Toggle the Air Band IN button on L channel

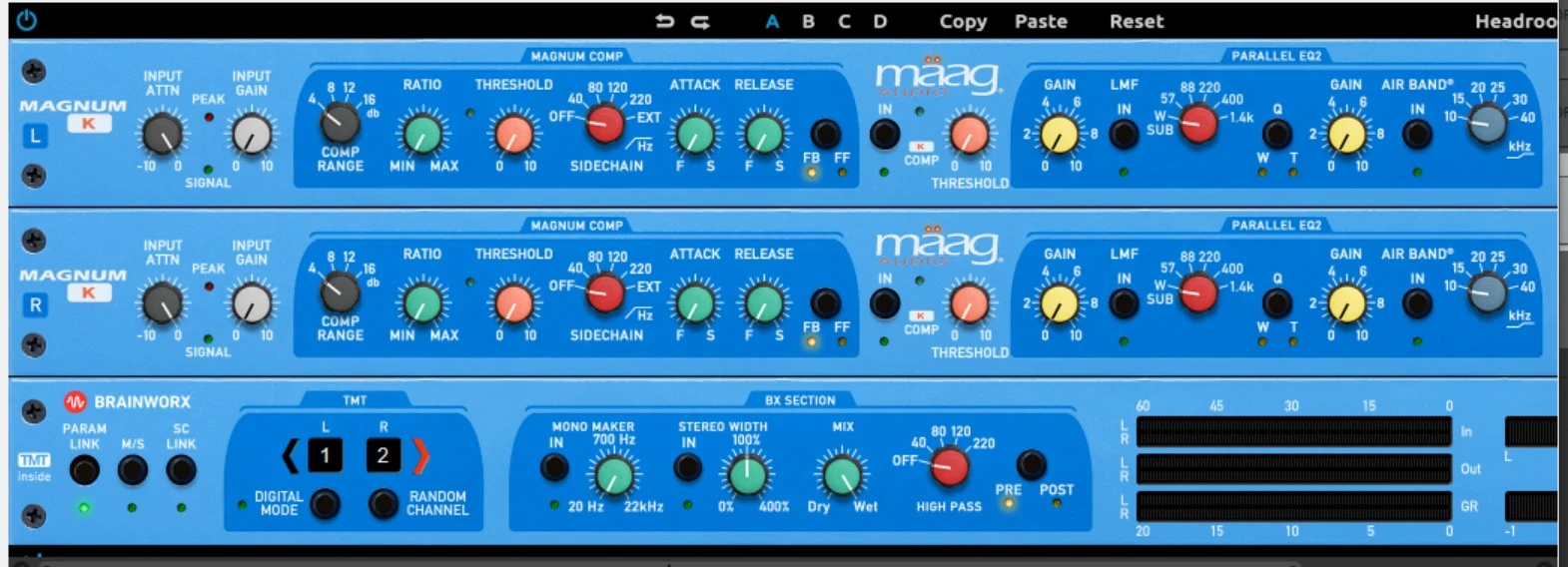pyautogui.click(x=1417, y=134)
